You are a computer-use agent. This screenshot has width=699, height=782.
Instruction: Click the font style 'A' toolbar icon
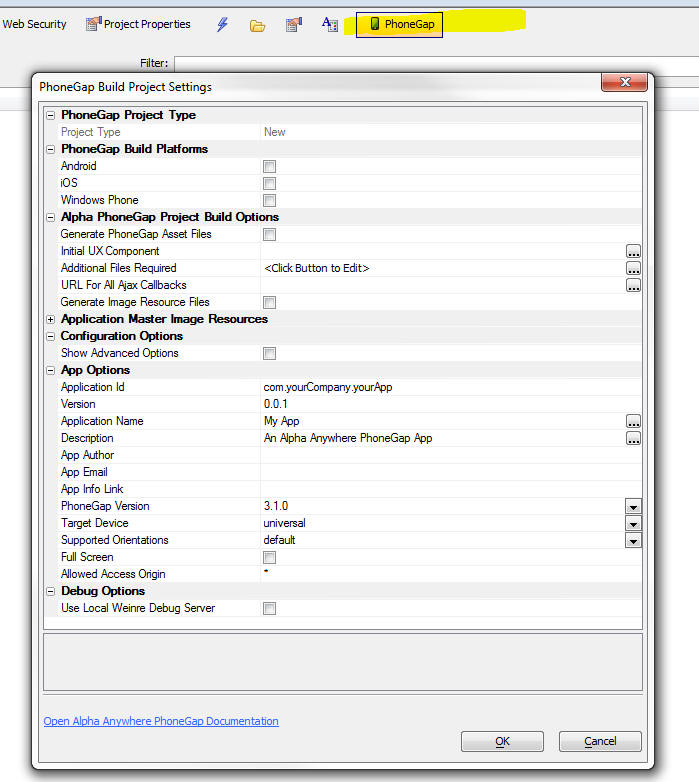(330, 24)
